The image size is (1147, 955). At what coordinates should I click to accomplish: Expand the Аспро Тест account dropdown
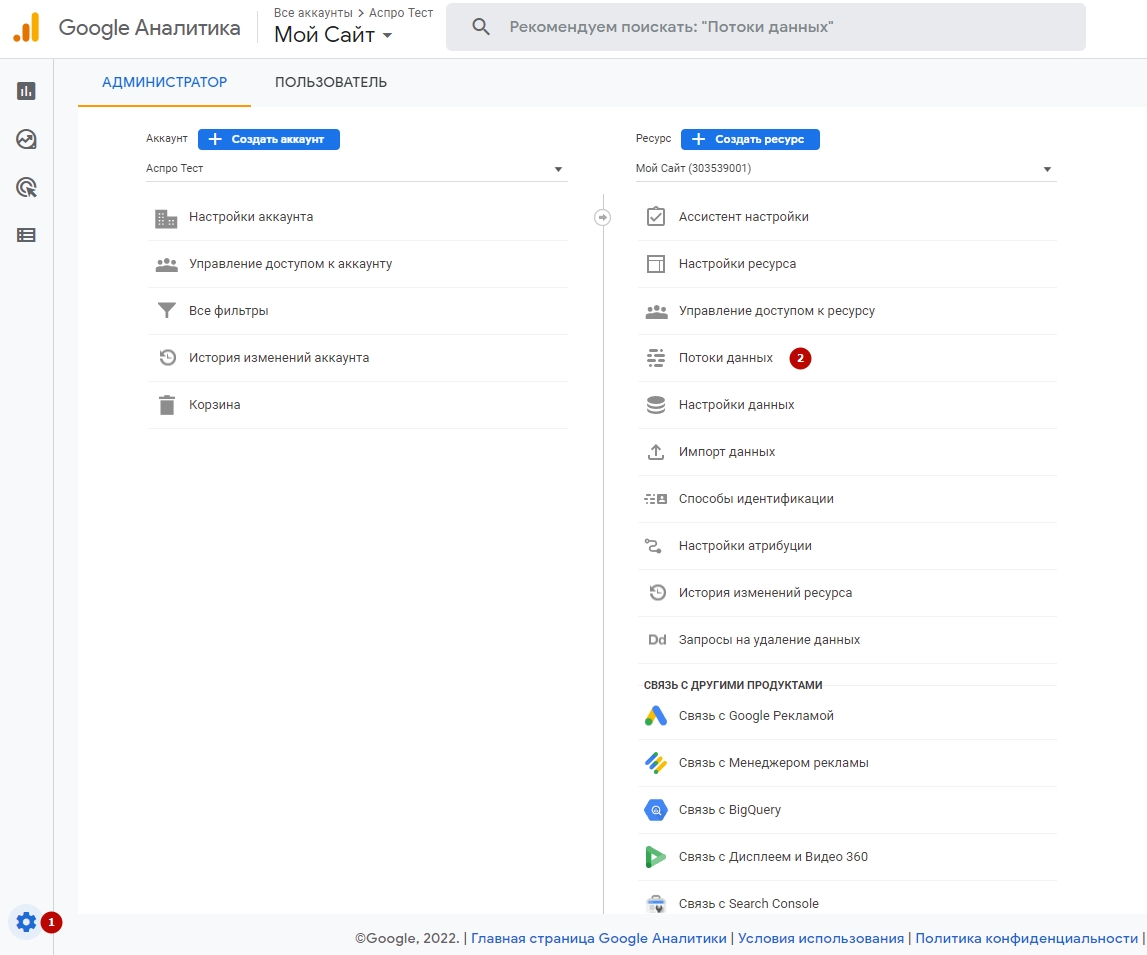(357, 168)
